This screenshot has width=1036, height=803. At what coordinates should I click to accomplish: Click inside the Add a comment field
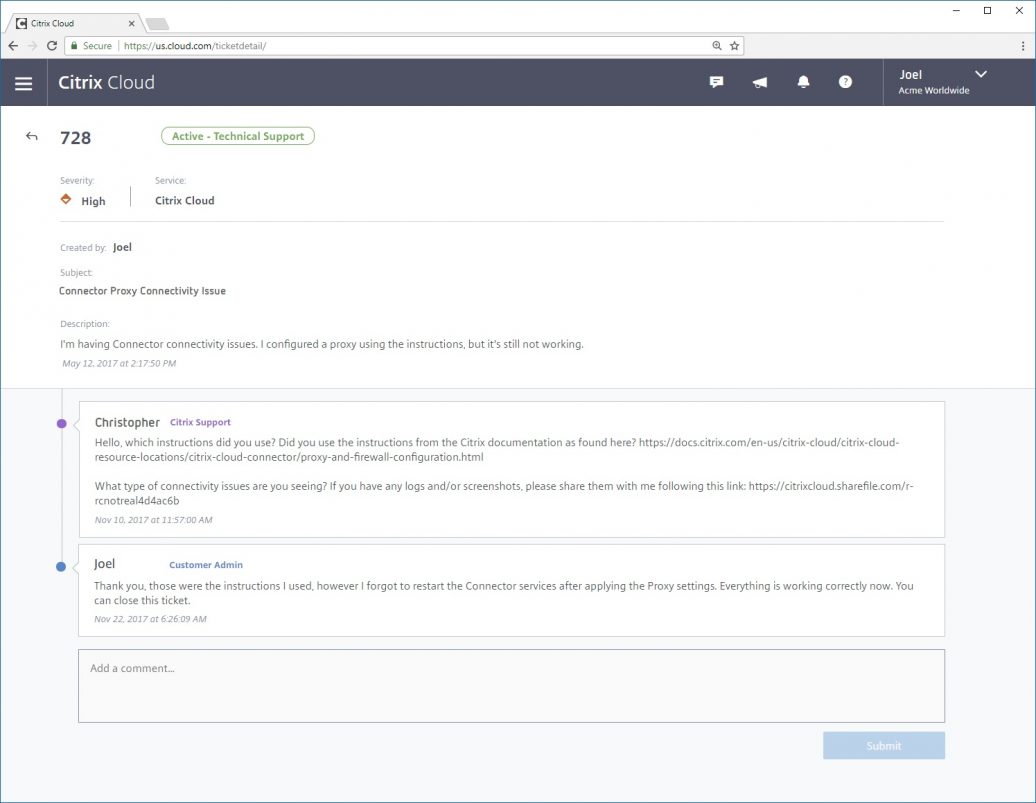(x=511, y=686)
